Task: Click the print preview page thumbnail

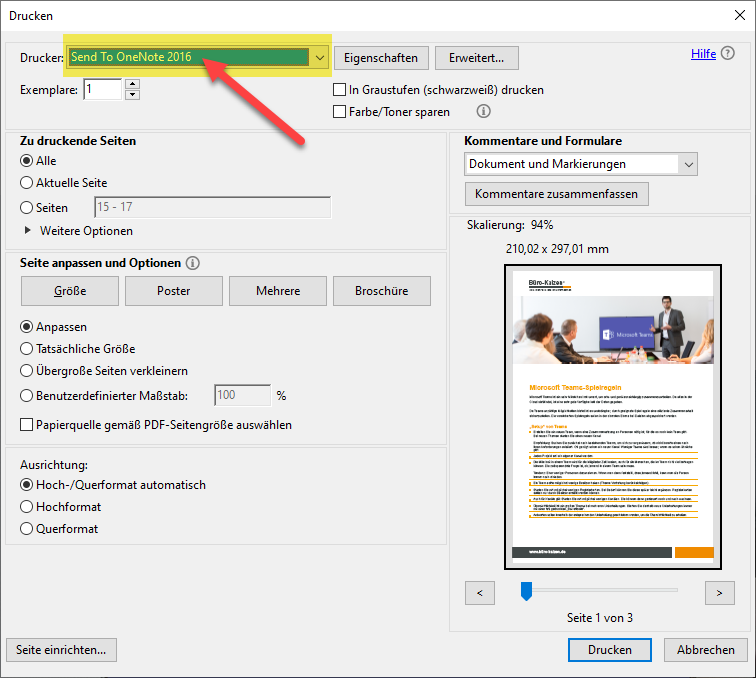Action: pyautogui.click(x=613, y=417)
